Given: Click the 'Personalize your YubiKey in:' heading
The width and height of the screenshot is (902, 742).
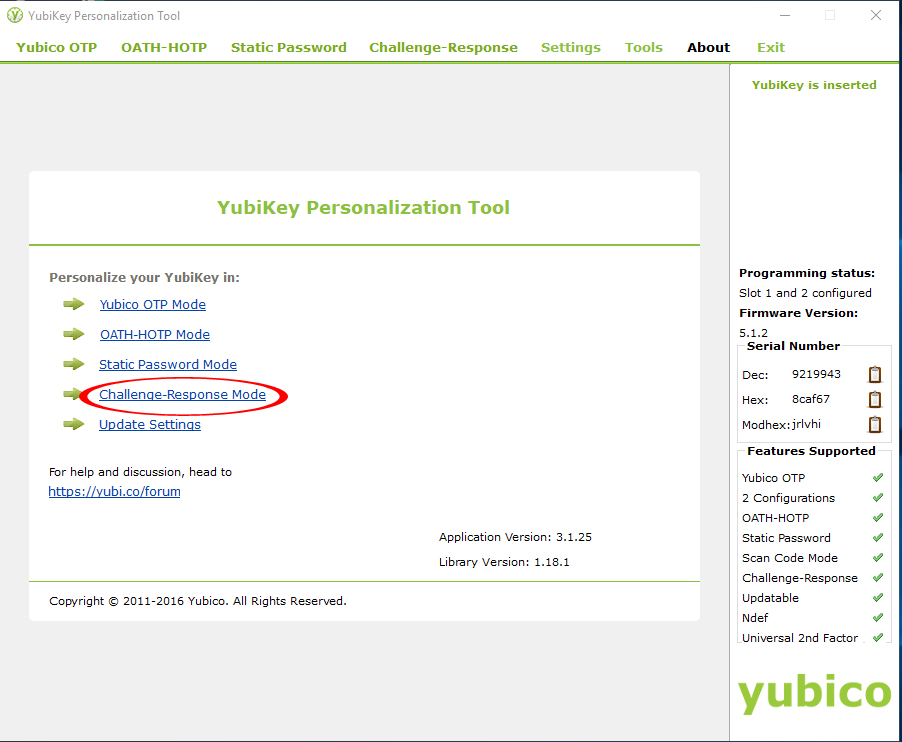Looking at the screenshot, I should [144, 277].
